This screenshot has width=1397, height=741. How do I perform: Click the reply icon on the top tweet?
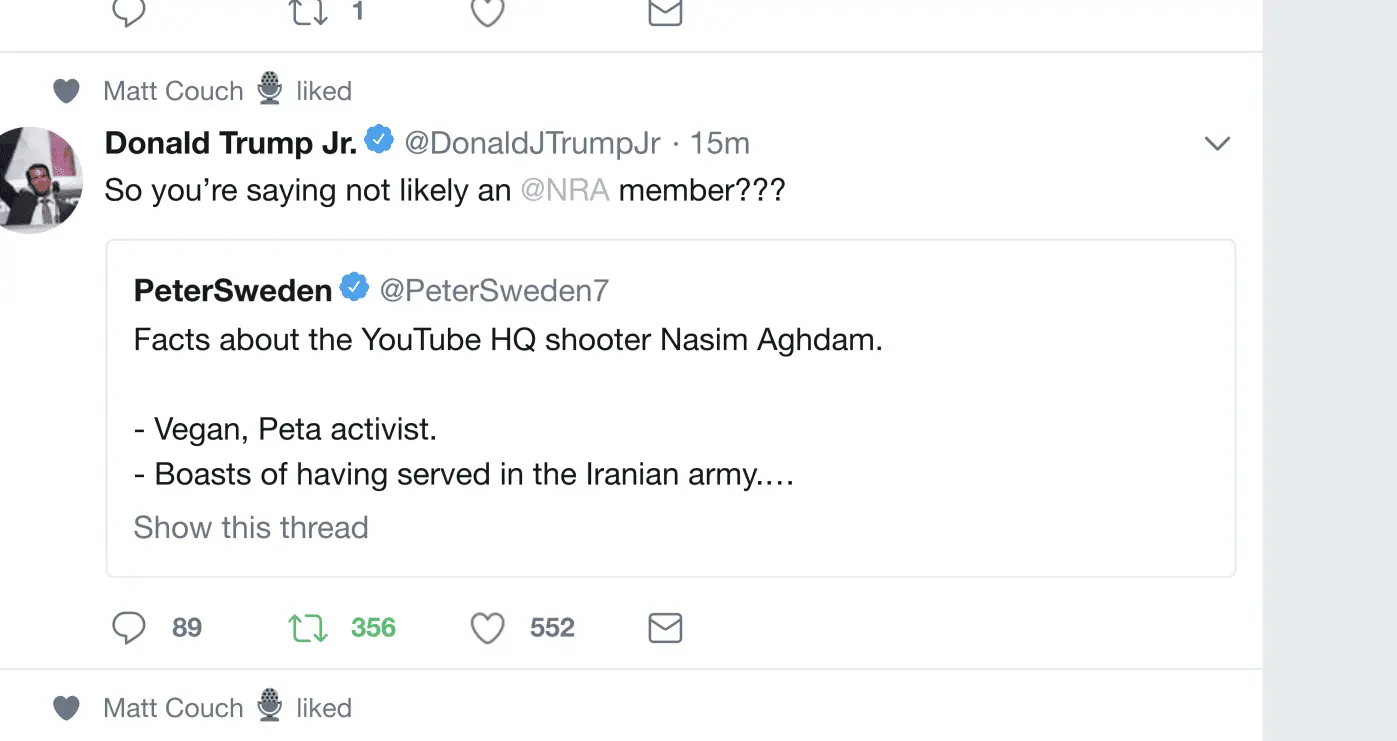click(x=129, y=12)
